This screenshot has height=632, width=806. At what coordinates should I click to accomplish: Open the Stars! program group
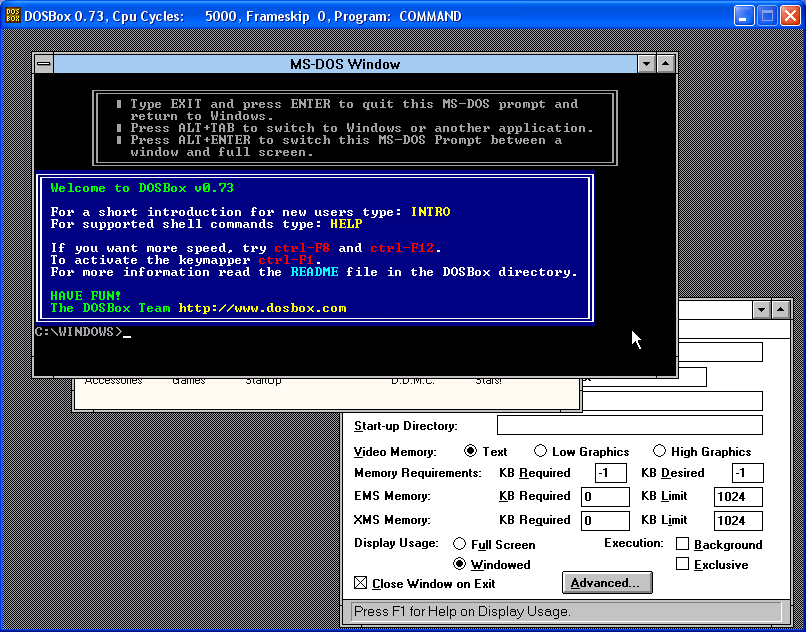[x=489, y=381]
